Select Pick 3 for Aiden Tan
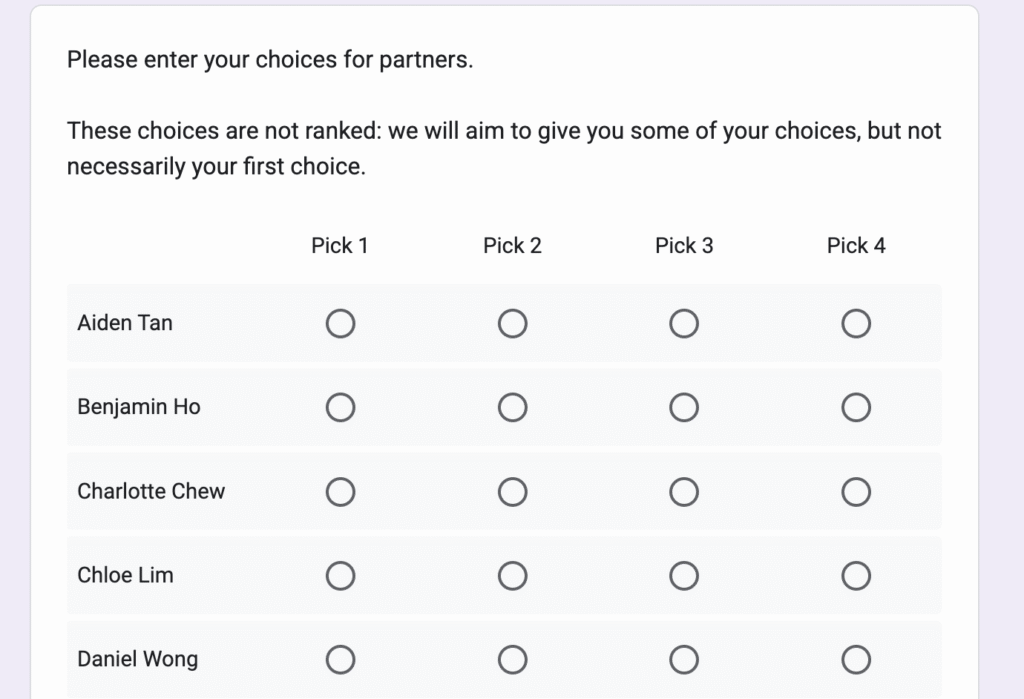 [x=684, y=324]
